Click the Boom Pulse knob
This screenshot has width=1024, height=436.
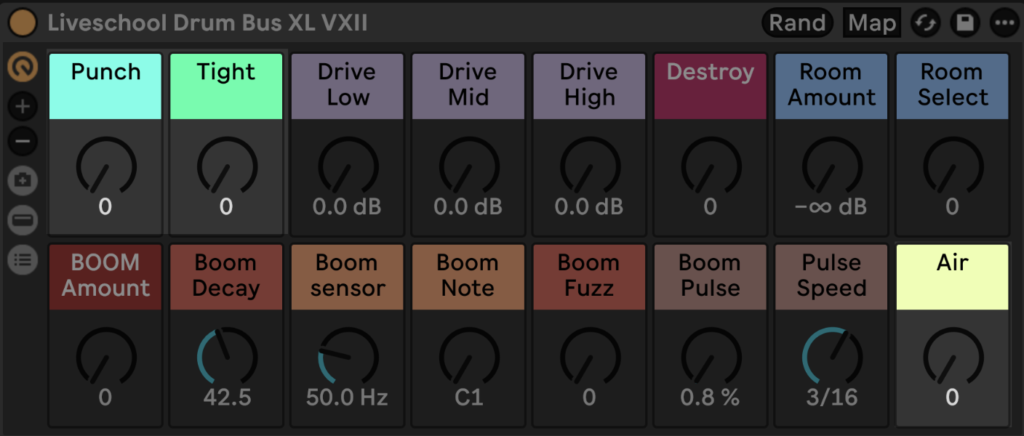pos(711,358)
